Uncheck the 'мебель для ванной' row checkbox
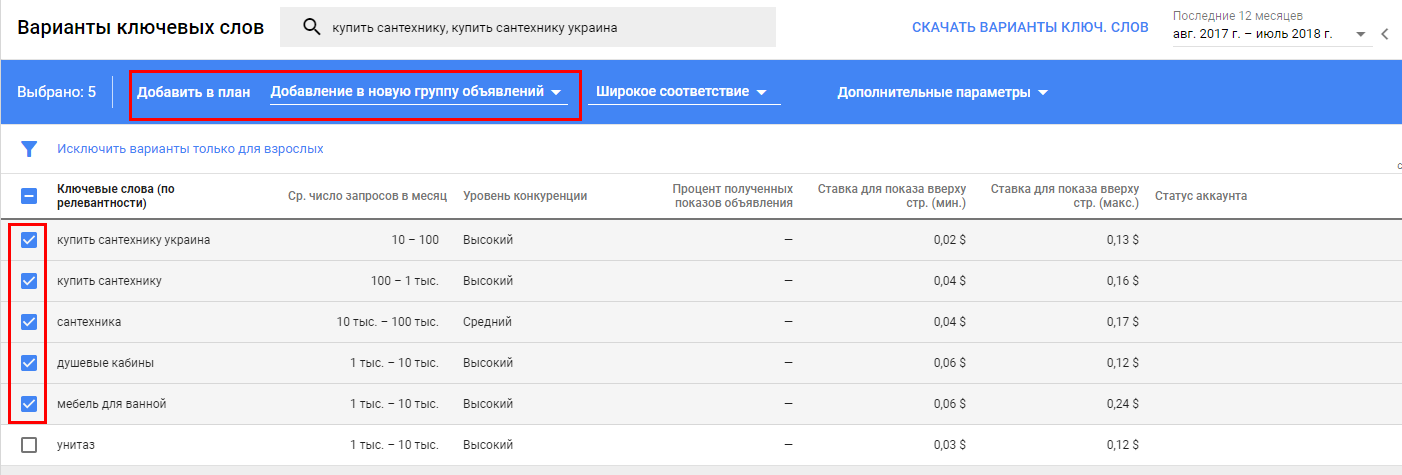 [30, 404]
